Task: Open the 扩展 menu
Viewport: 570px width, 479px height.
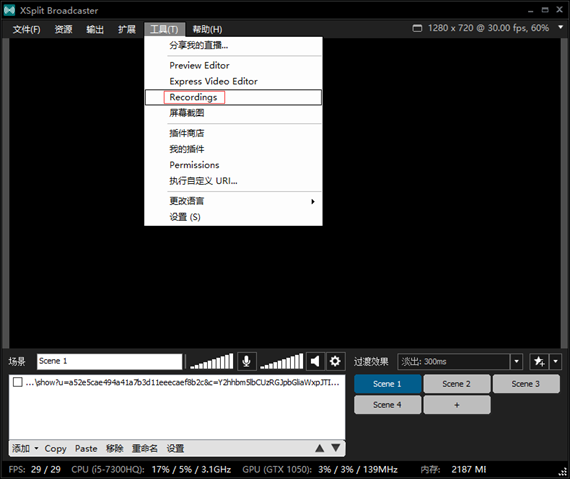Action: point(127,29)
